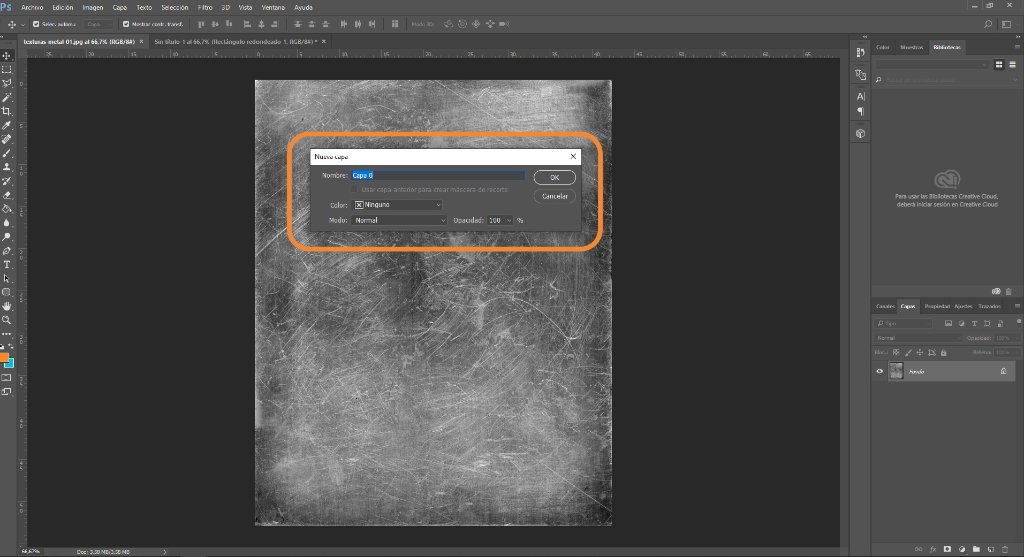Switch Bibliotecas to list view
The width and height of the screenshot is (1024, 557).
pos(1012,65)
